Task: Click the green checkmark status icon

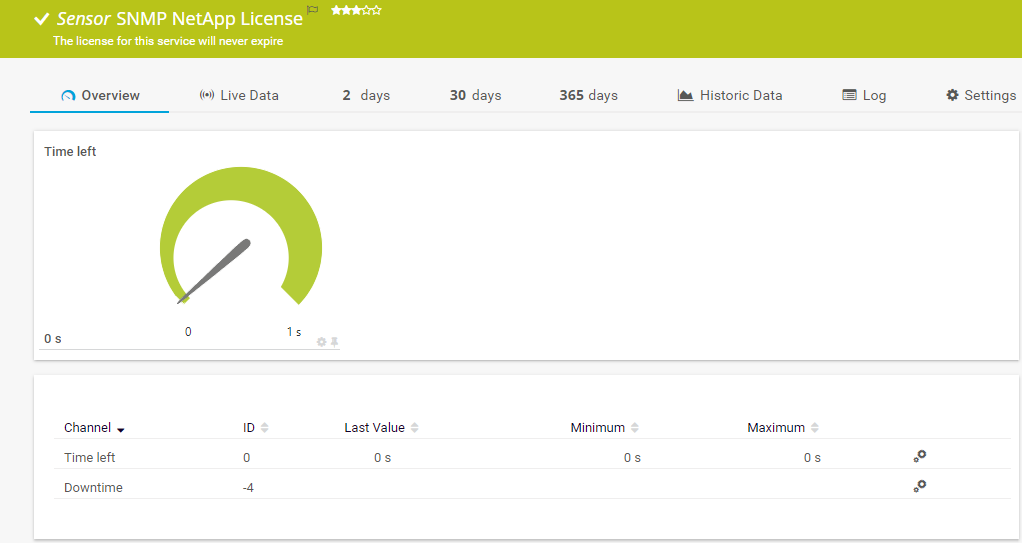Action: (42, 19)
